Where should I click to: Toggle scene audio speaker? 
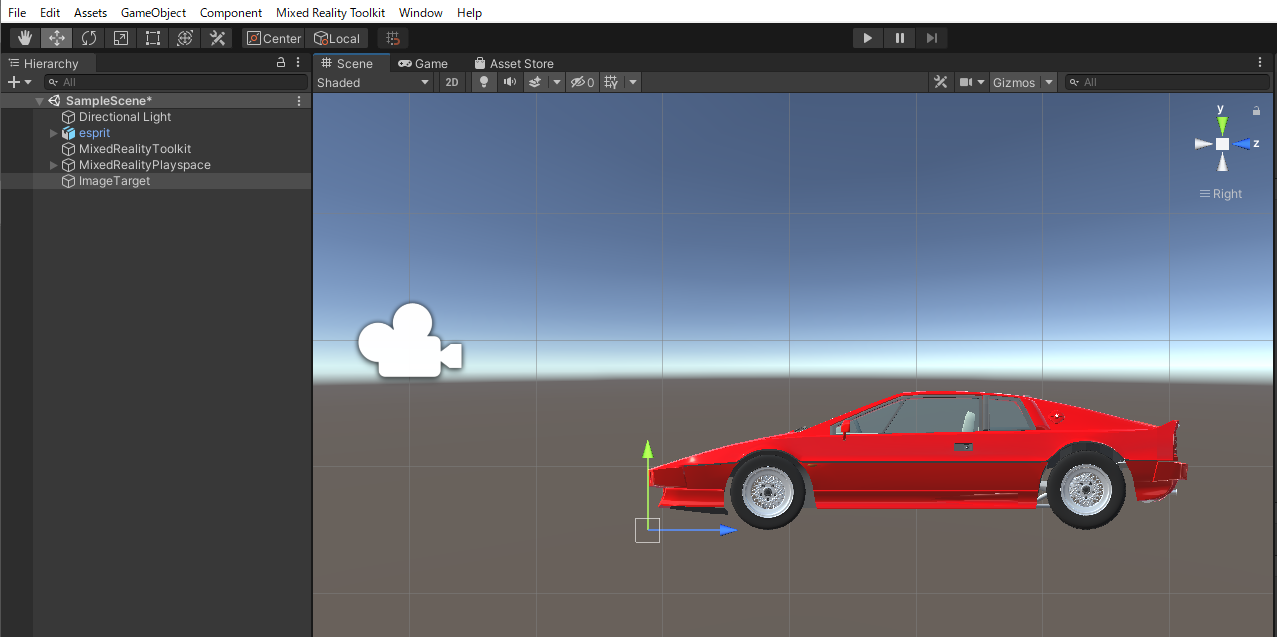(x=510, y=82)
